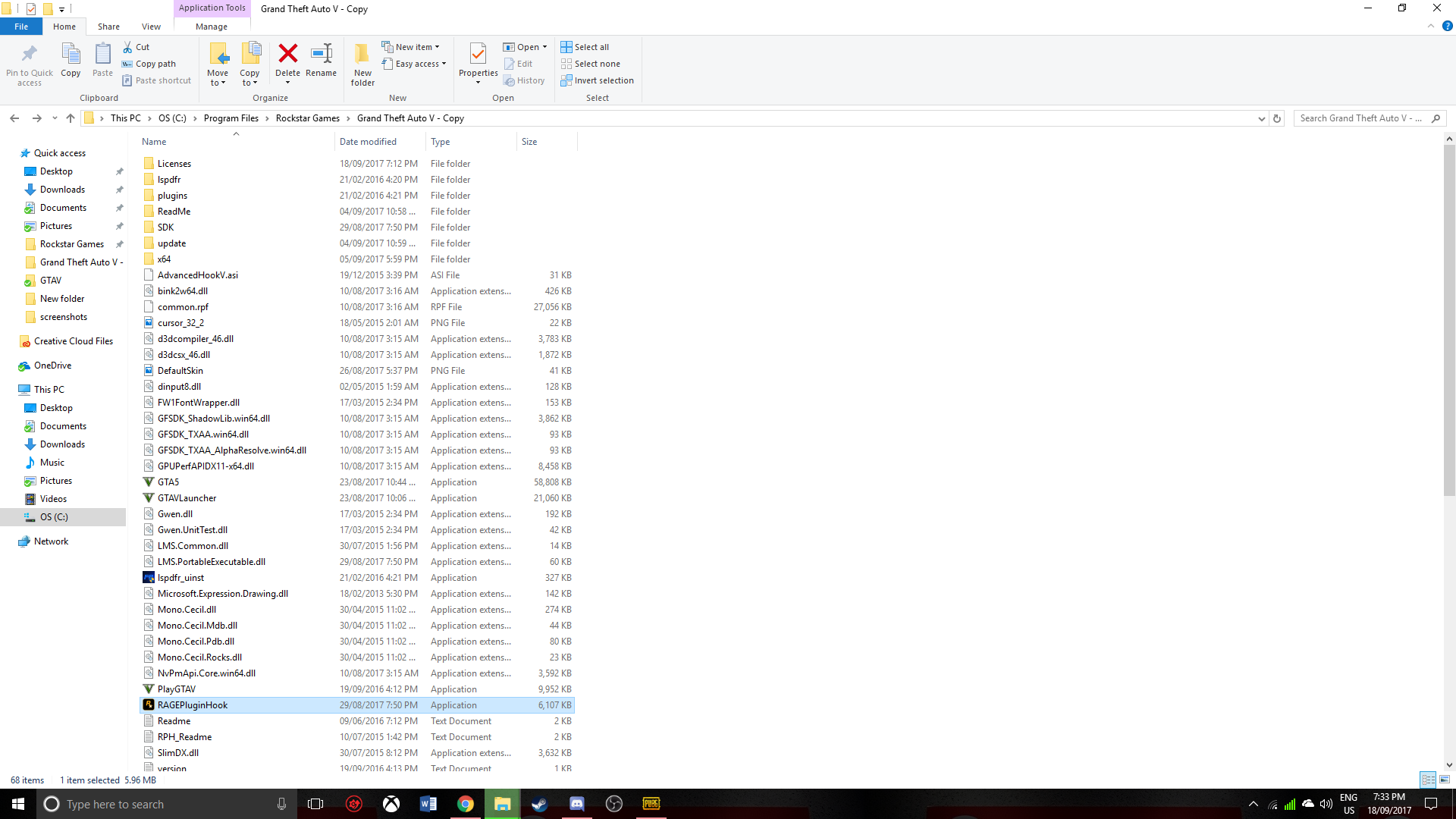Open Google Chrome from taskbar
This screenshot has height=819, width=1456.
coord(465,804)
